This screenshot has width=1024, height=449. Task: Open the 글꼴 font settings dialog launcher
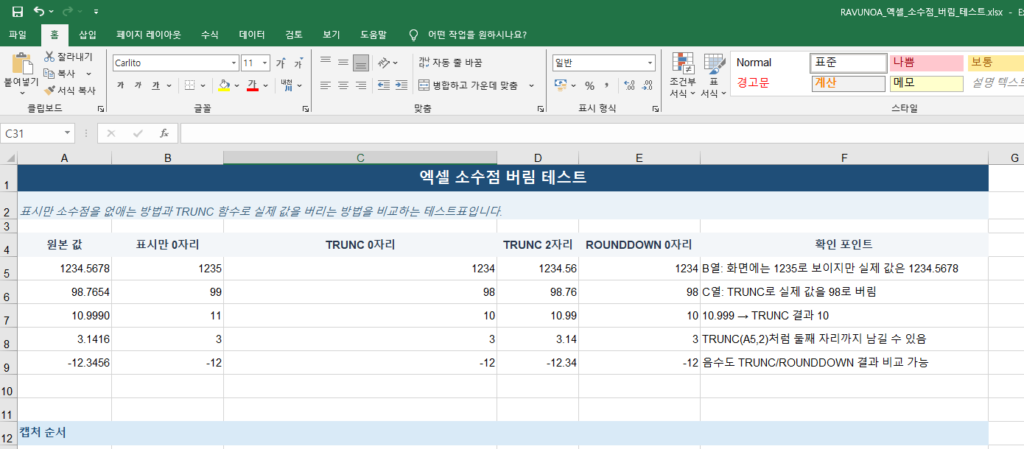coord(306,109)
